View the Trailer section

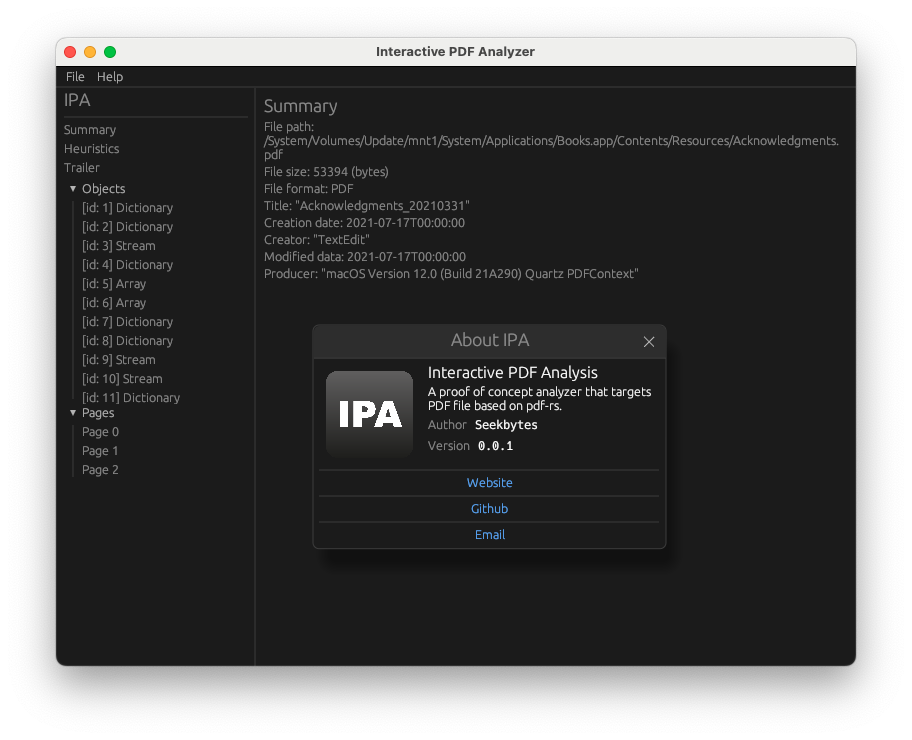pyautogui.click(x=81, y=167)
